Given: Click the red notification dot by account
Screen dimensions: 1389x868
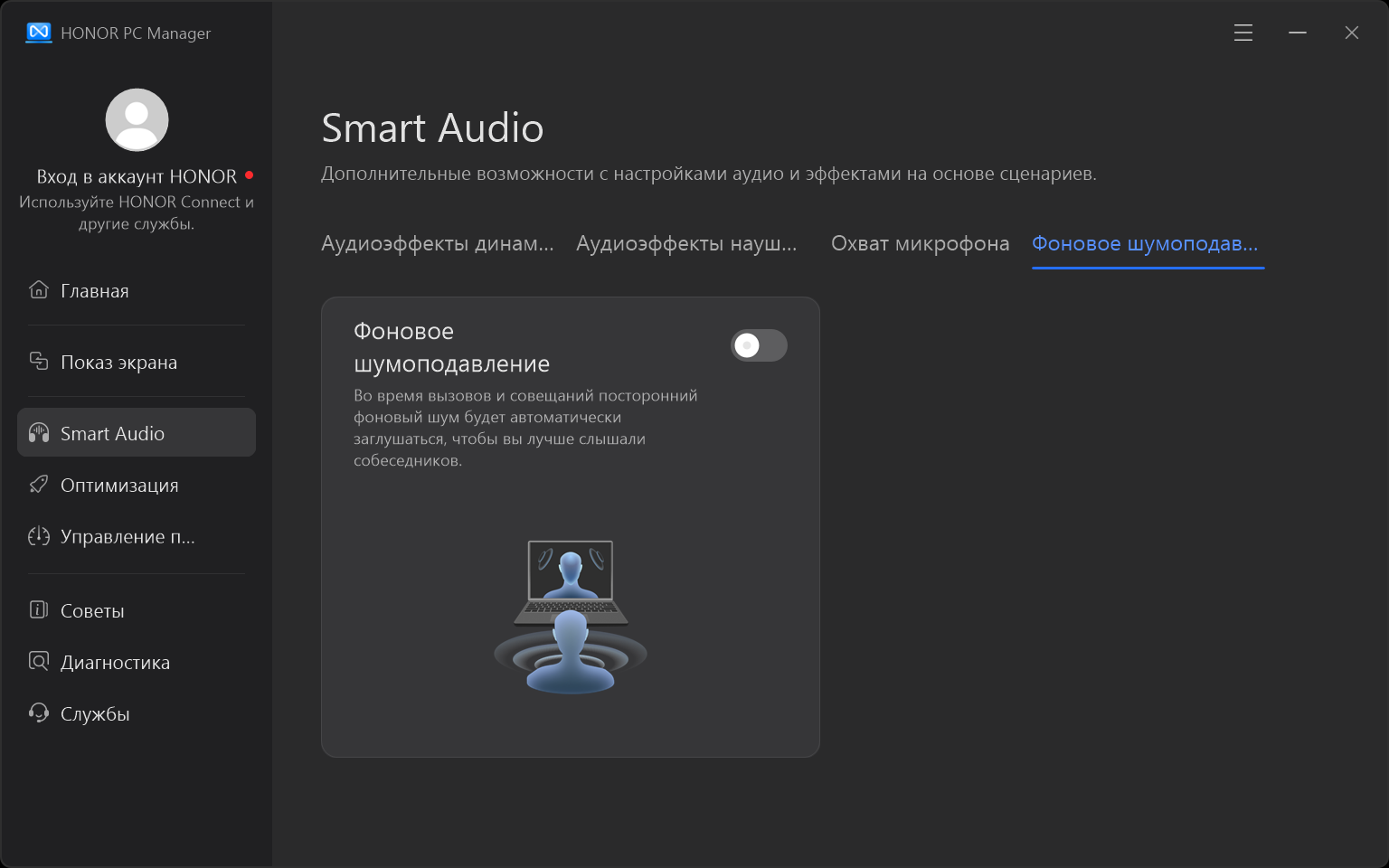Looking at the screenshot, I should [249, 175].
